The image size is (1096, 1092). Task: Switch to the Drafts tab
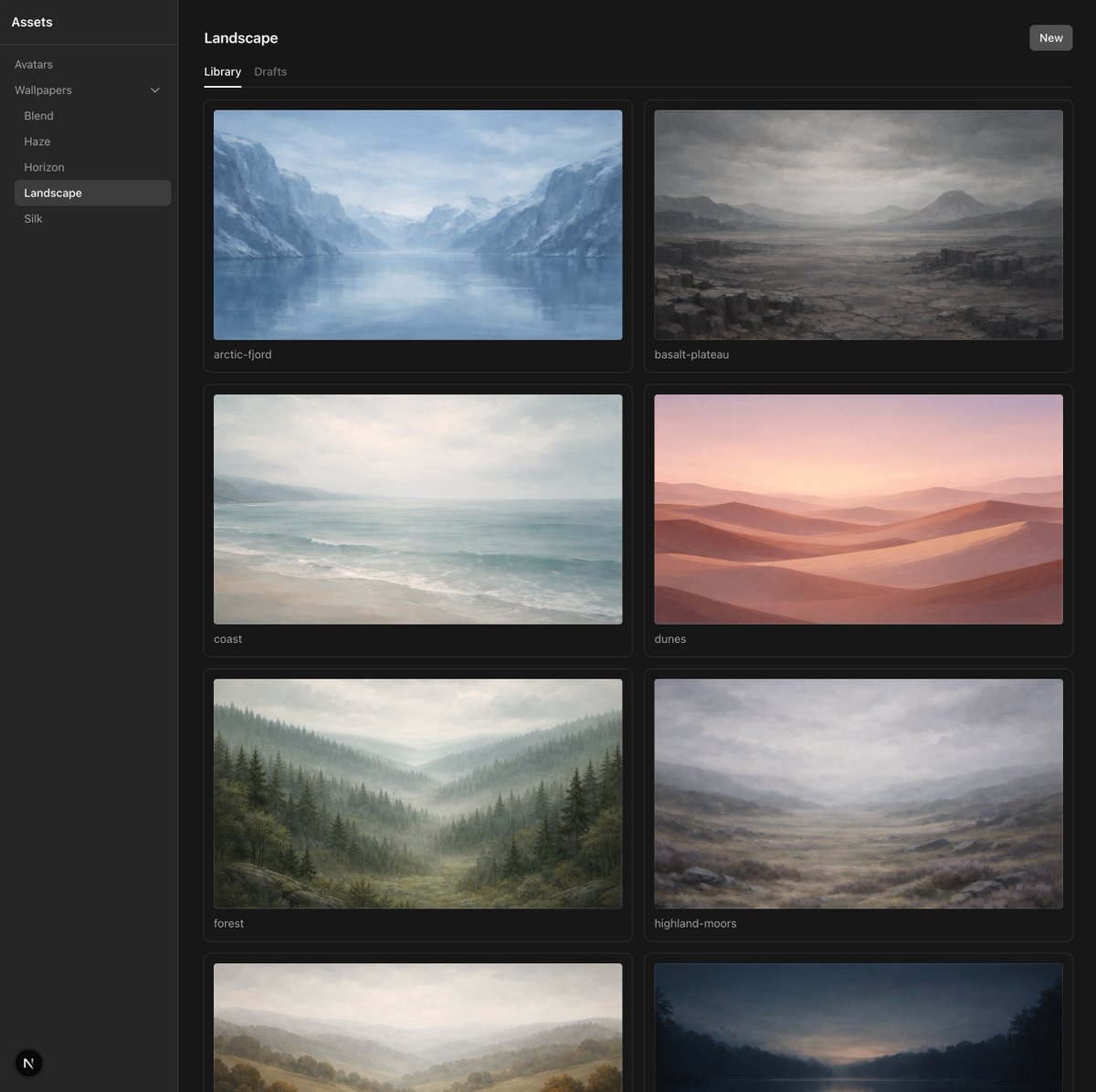(x=270, y=71)
